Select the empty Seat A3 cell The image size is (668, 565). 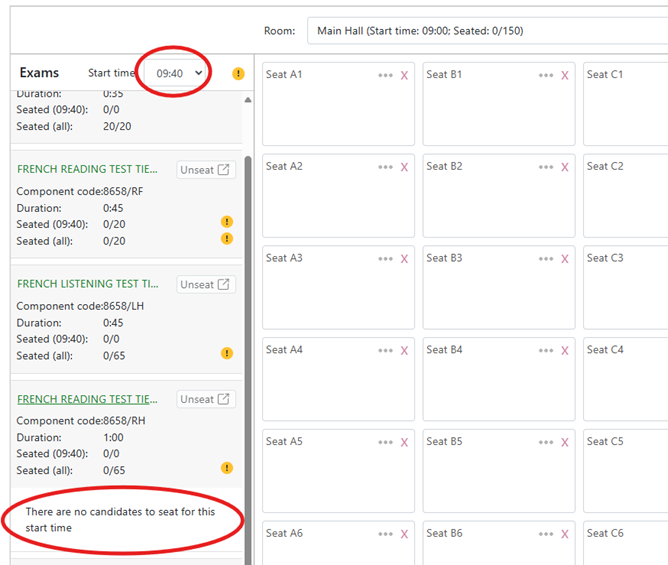tap(338, 288)
